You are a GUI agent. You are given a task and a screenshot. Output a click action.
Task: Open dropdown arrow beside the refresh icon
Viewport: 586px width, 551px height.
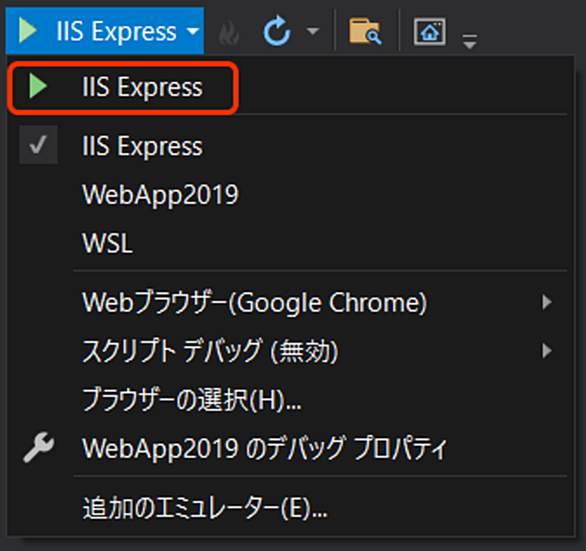[x=313, y=31]
